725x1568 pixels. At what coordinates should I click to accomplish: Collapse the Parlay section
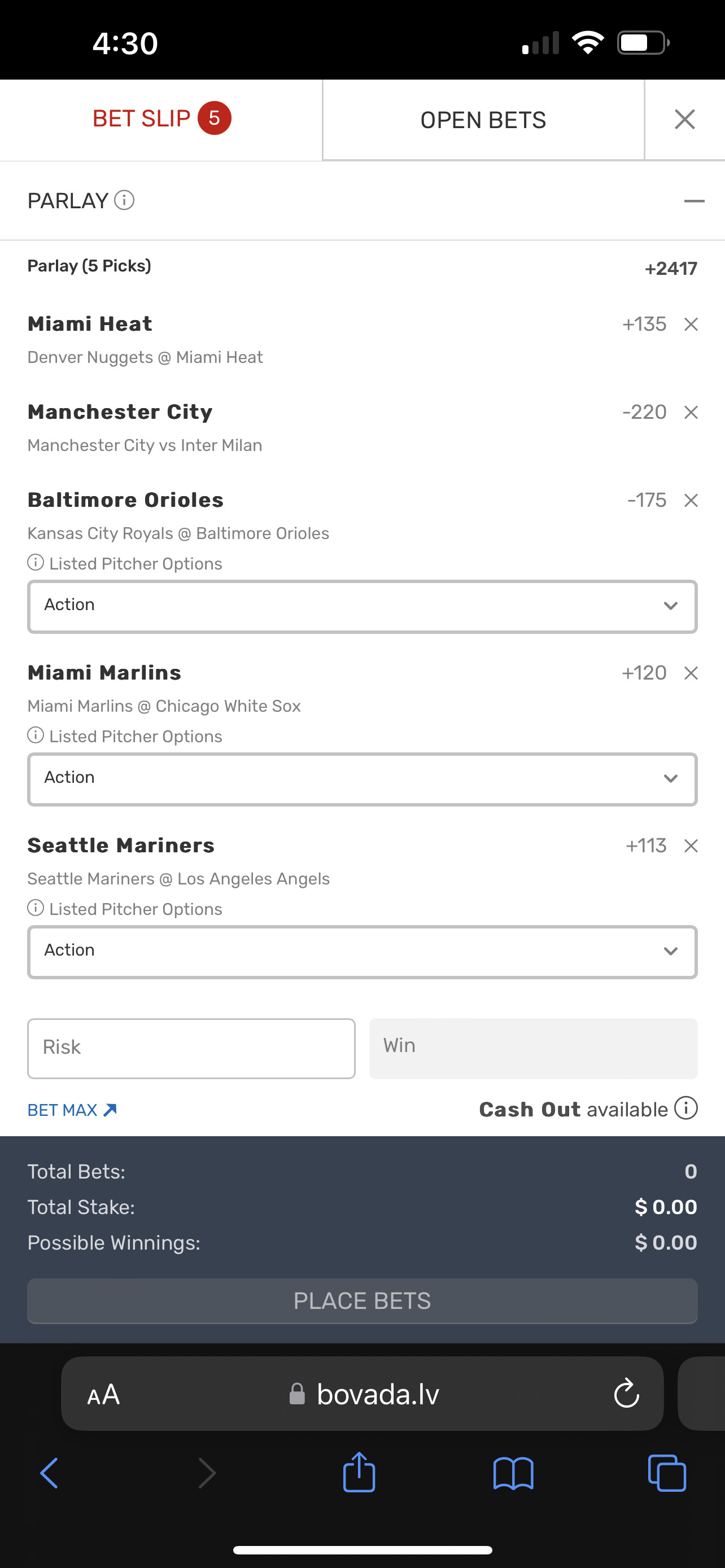tap(694, 201)
